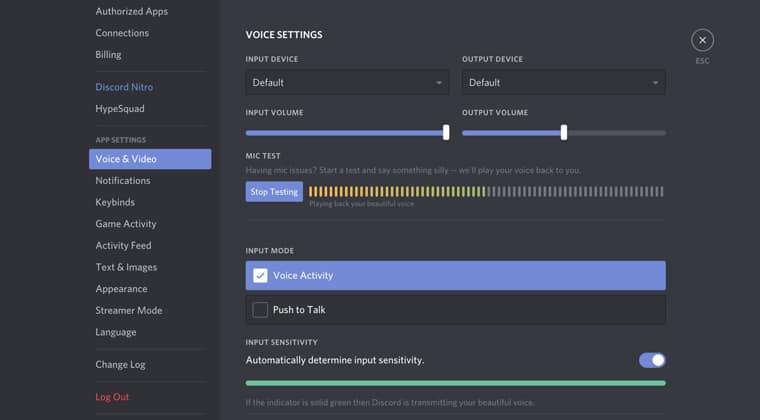Screen dimensions: 760x420
Task: Click Log Out in the sidebar
Action: (x=112, y=397)
